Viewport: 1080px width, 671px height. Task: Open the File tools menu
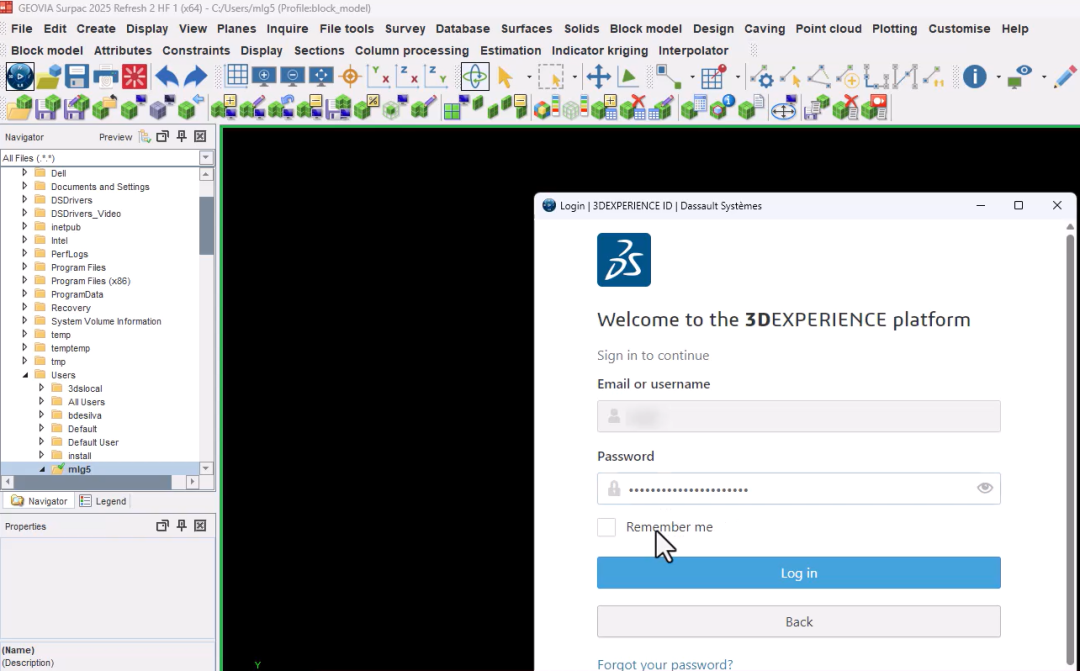tap(346, 28)
